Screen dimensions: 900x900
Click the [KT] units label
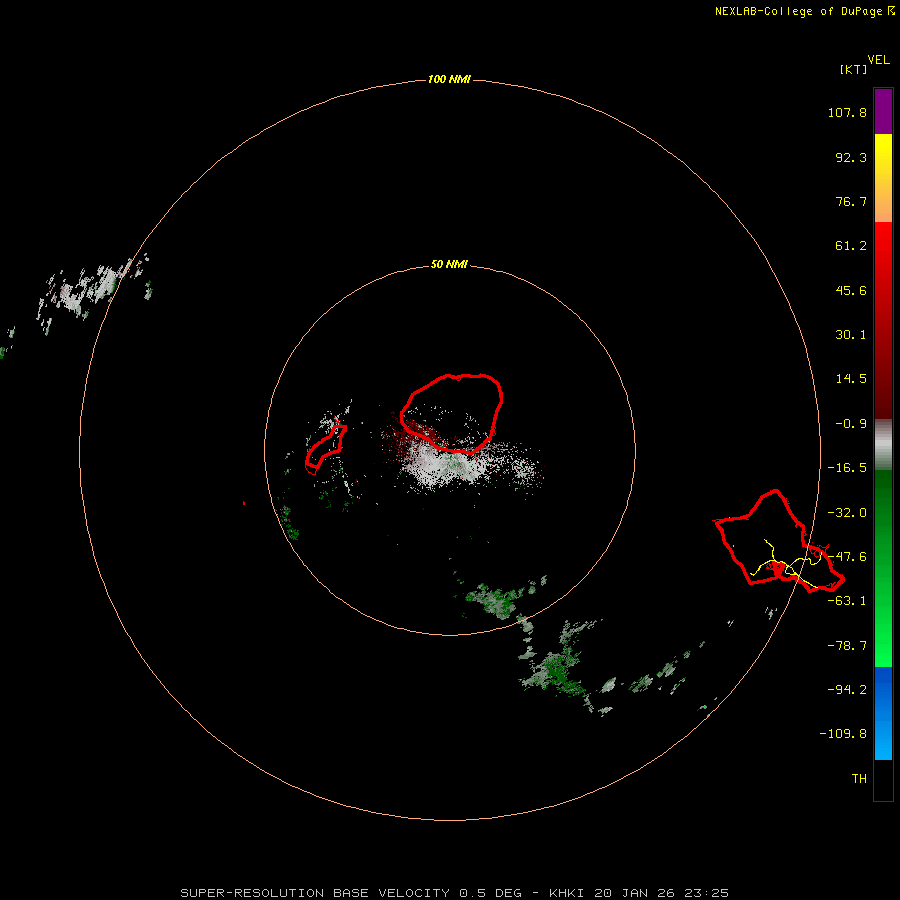point(853,69)
